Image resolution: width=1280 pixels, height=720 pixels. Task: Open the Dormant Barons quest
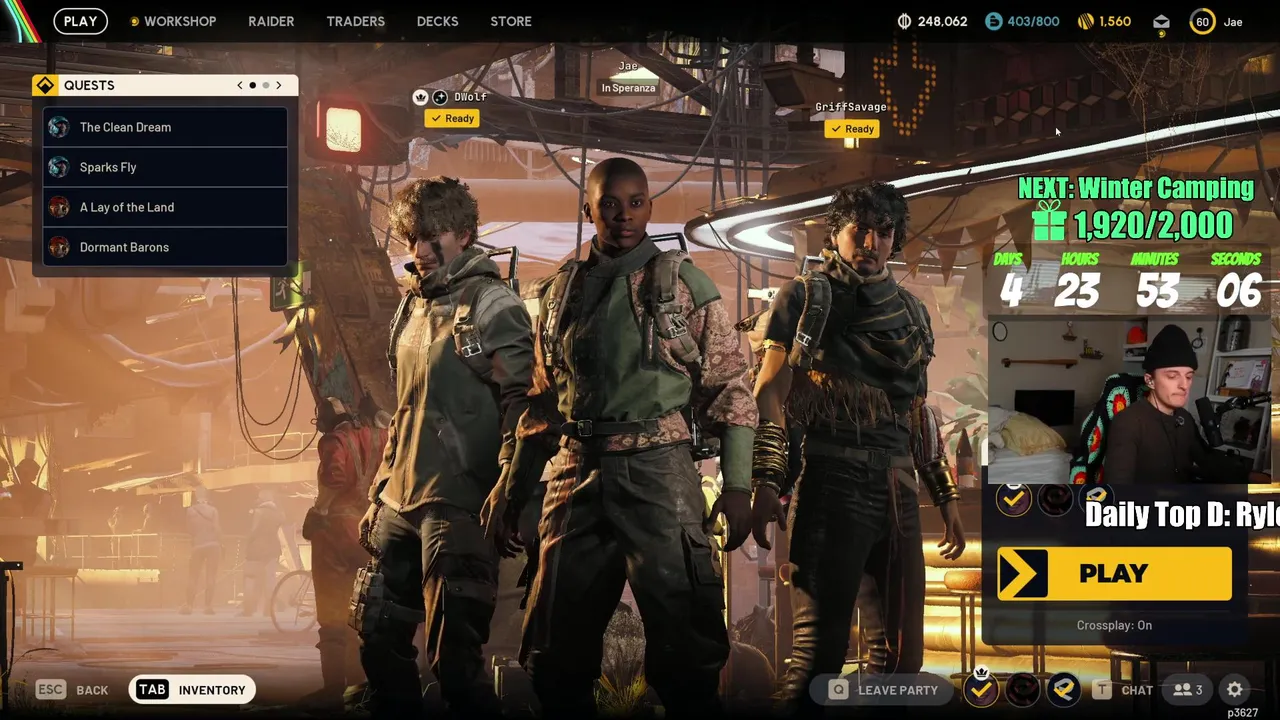165,247
